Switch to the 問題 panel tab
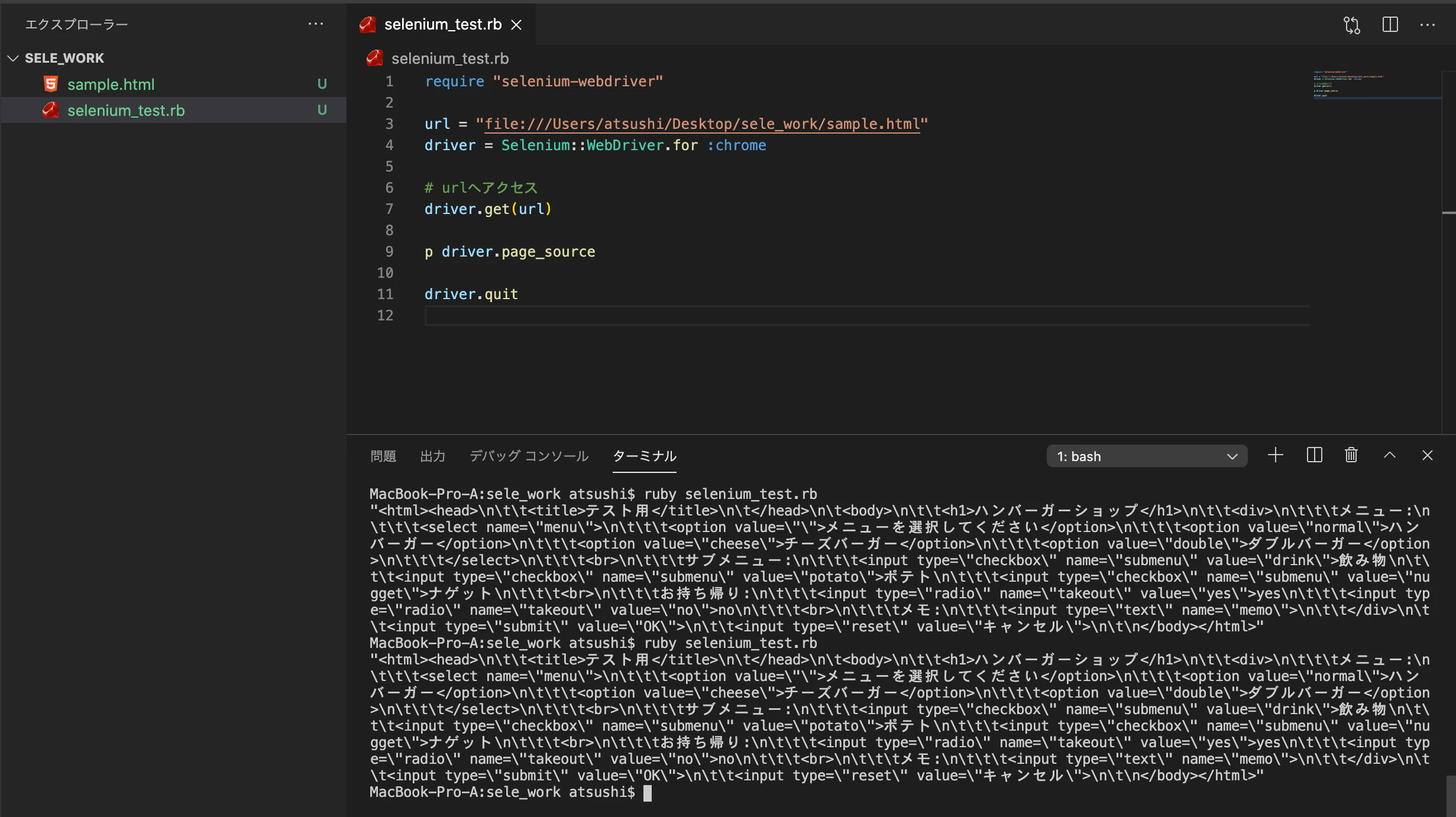 383,456
